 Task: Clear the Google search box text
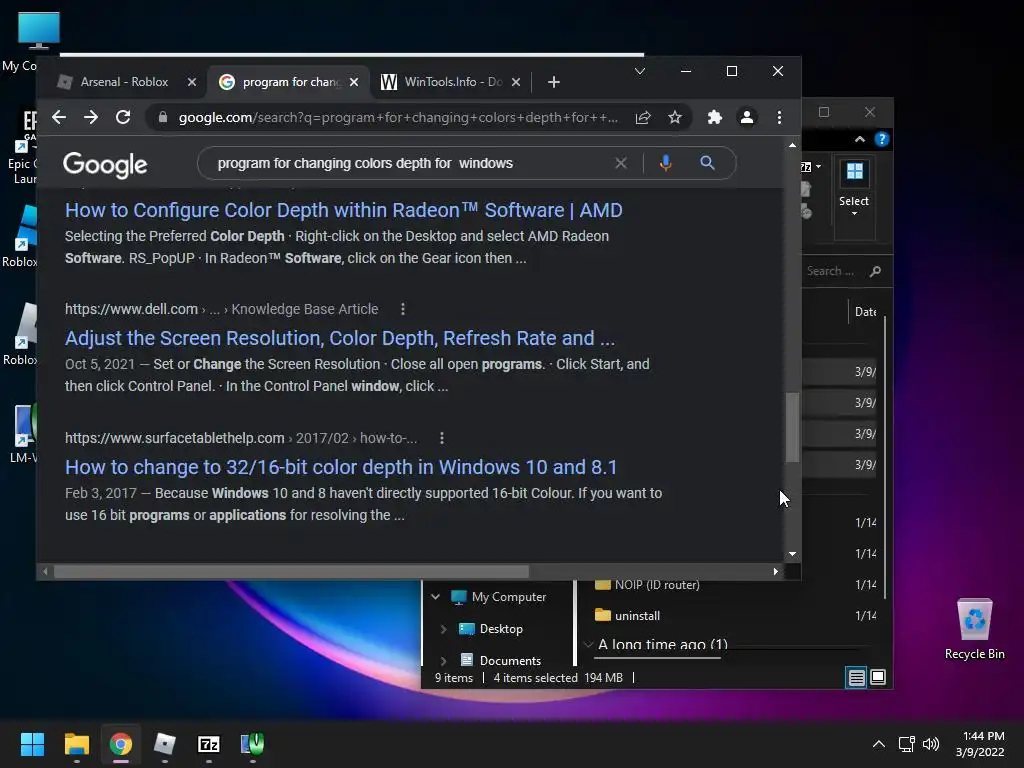click(621, 163)
